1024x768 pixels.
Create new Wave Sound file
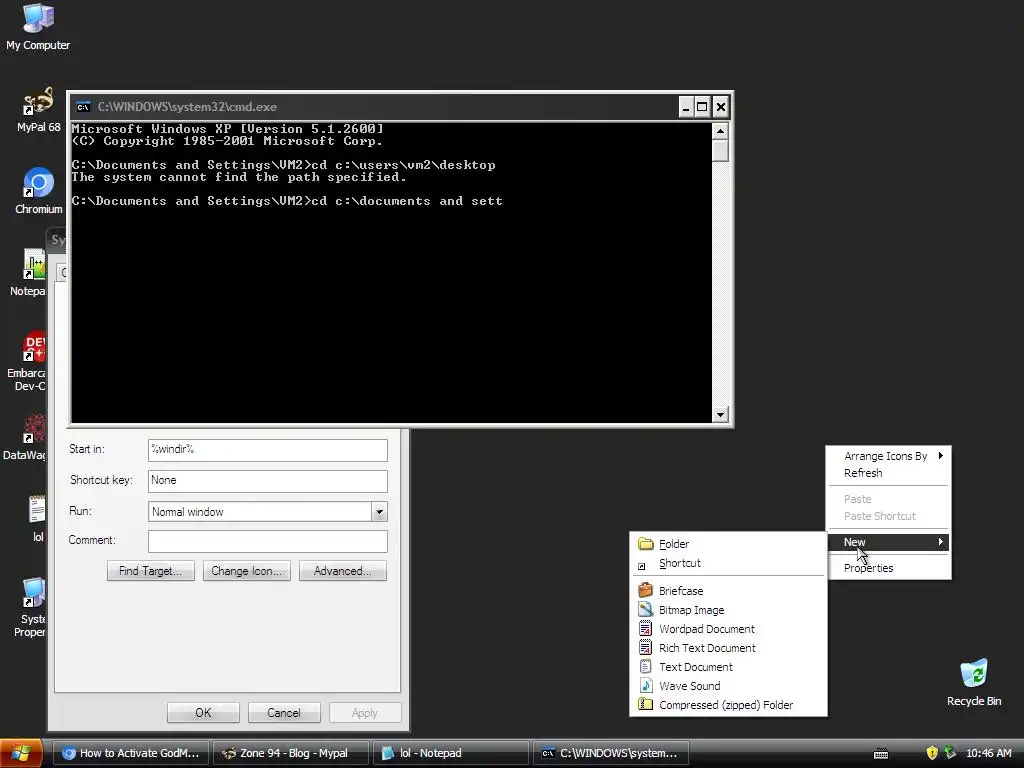click(728, 686)
